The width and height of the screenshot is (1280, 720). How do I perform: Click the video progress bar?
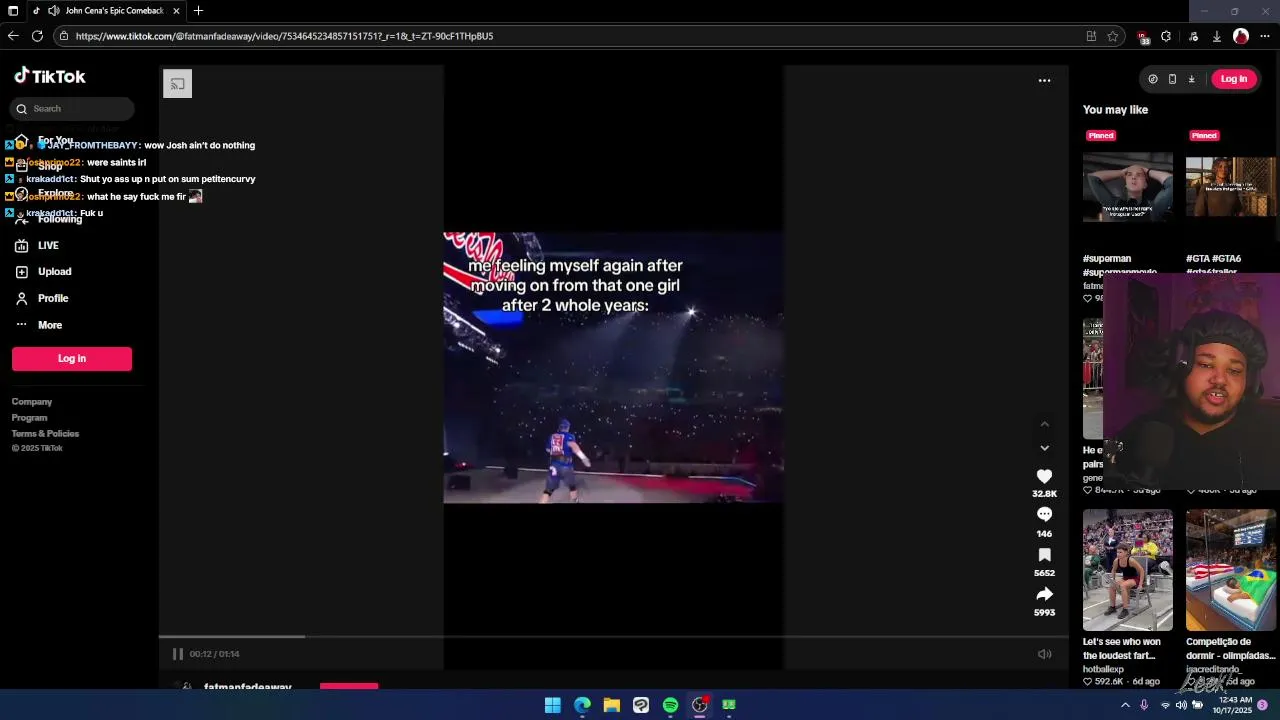(x=613, y=636)
